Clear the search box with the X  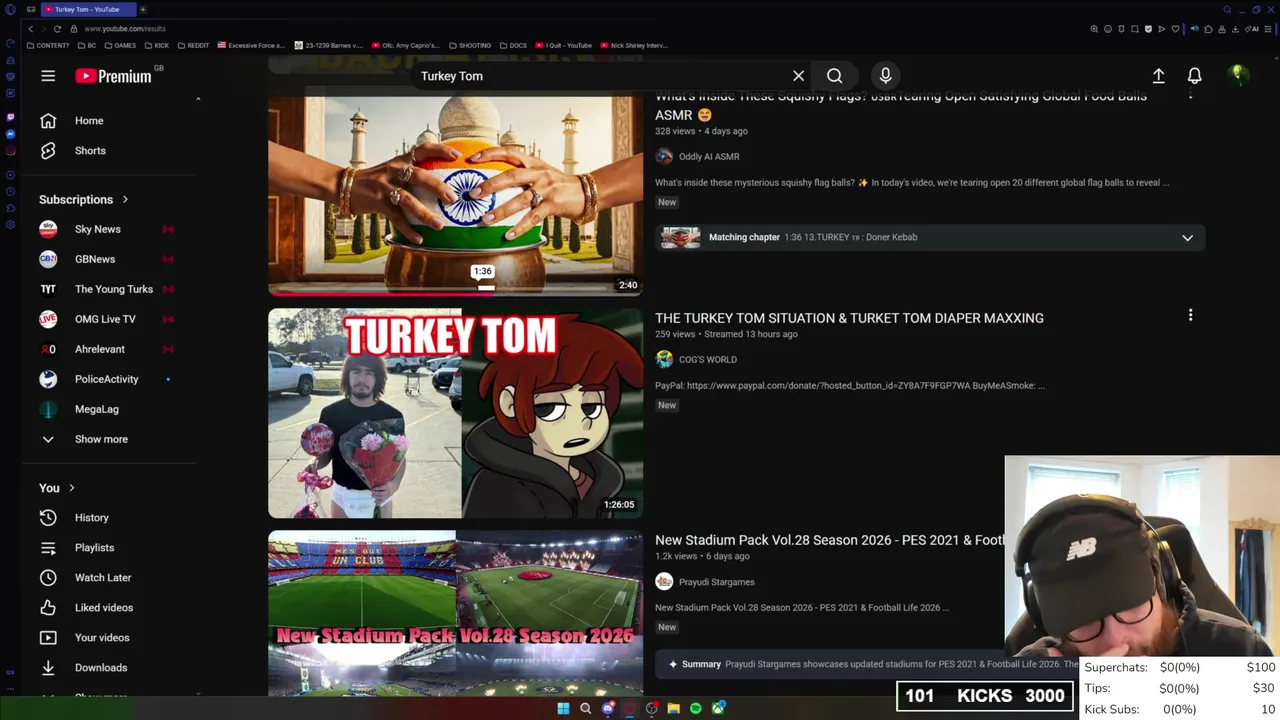(798, 76)
